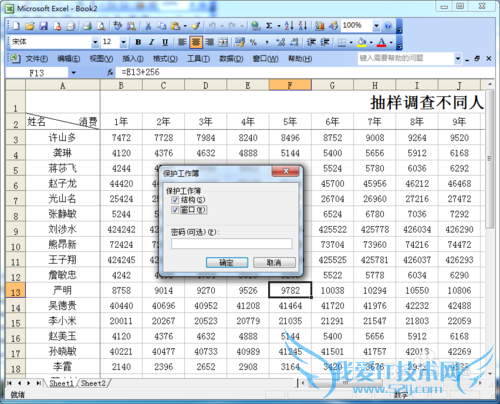Sort ascending with the A-Z icon
Viewport: 500px width, 404px height.
[289, 26]
